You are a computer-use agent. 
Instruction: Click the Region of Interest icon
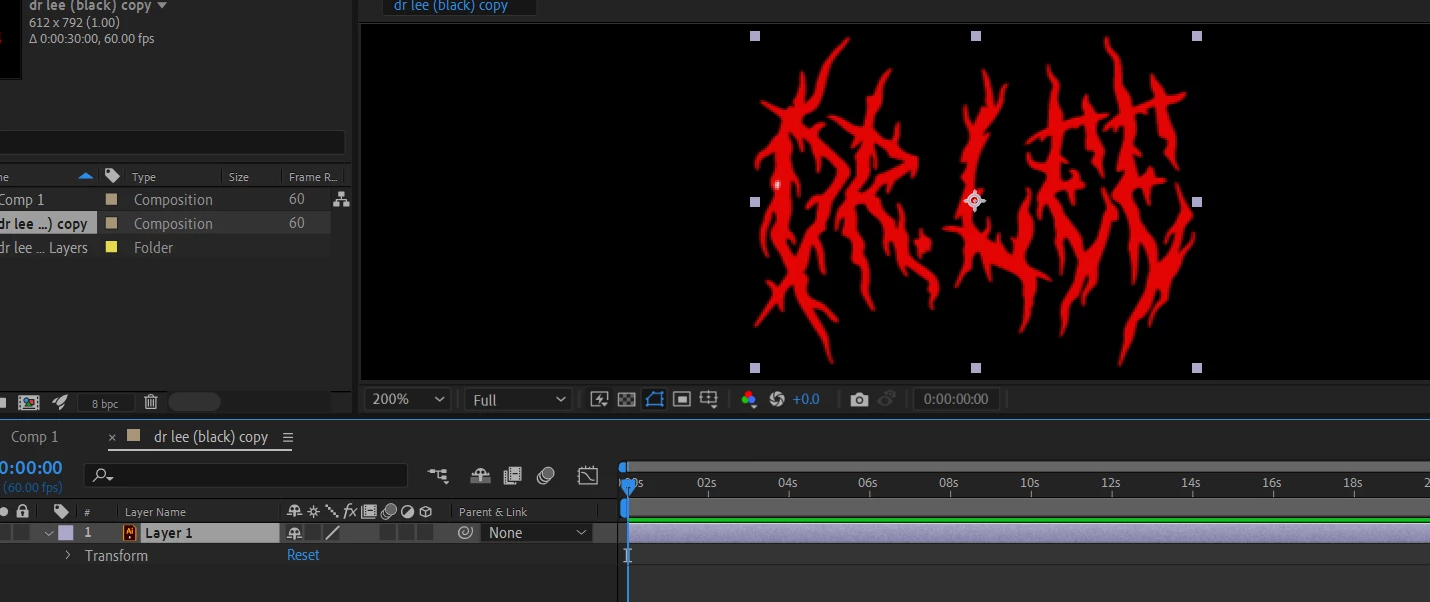click(x=682, y=399)
